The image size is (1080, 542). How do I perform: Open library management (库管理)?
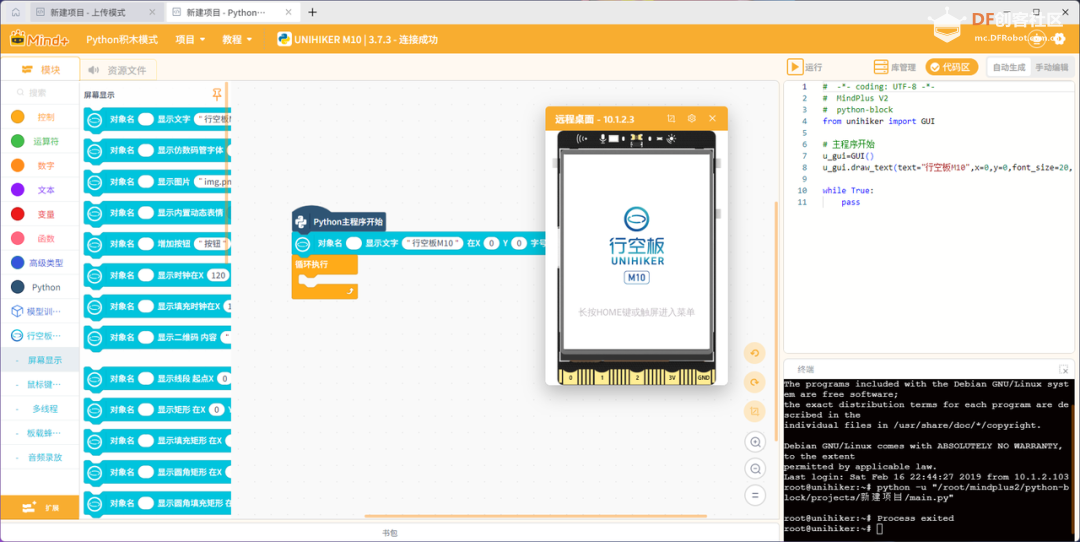click(x=894, y=67)
